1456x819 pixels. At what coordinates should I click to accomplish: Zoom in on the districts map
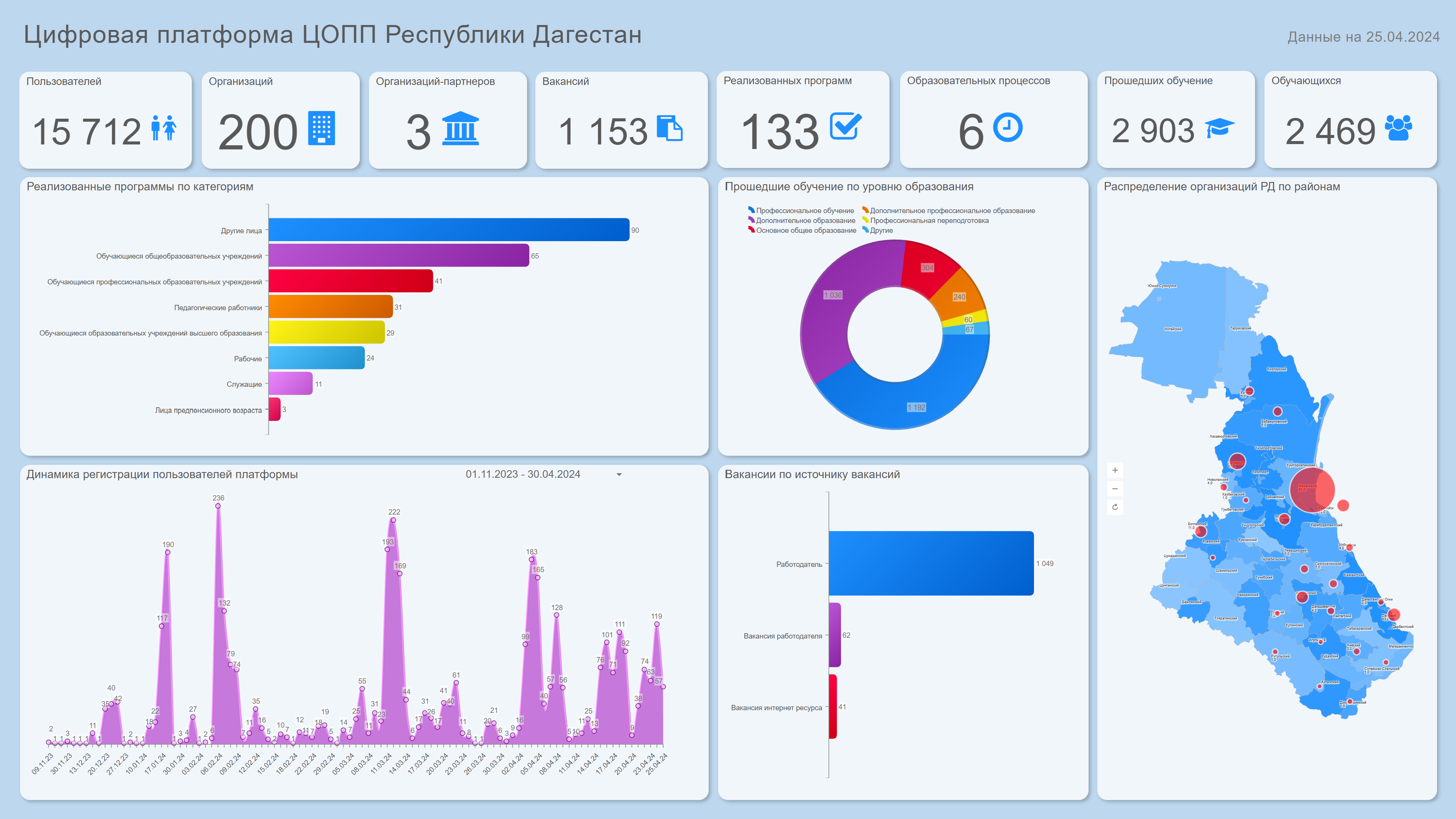click(x=1115, y=470)
